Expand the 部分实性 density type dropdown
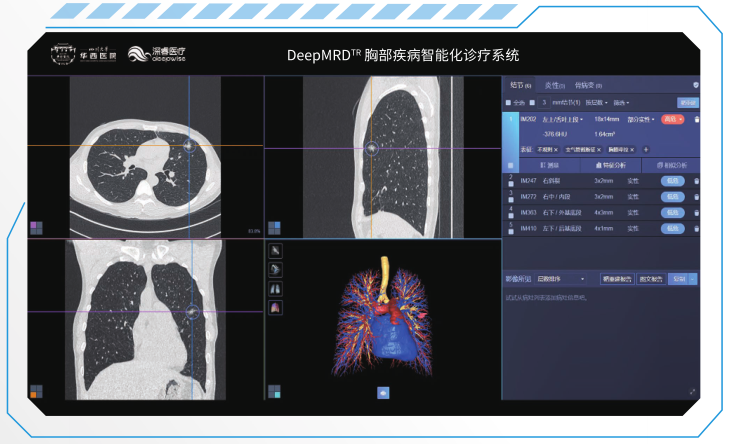731x444 pixels. click(641, 119)
